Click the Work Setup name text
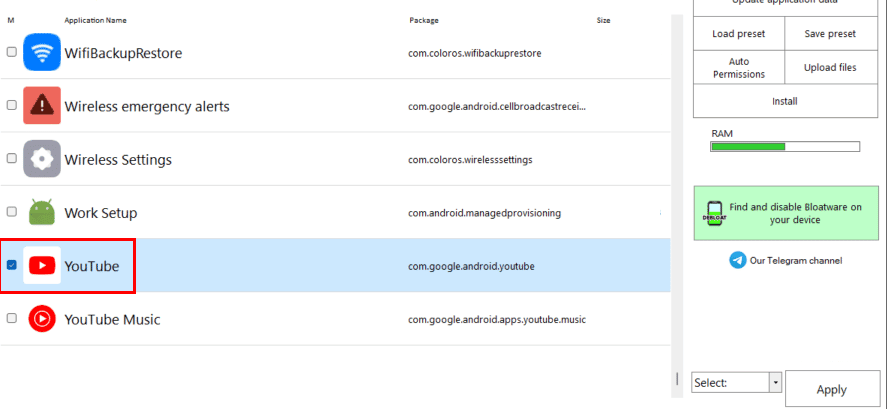The image size is (887, 409). point(101,213)
